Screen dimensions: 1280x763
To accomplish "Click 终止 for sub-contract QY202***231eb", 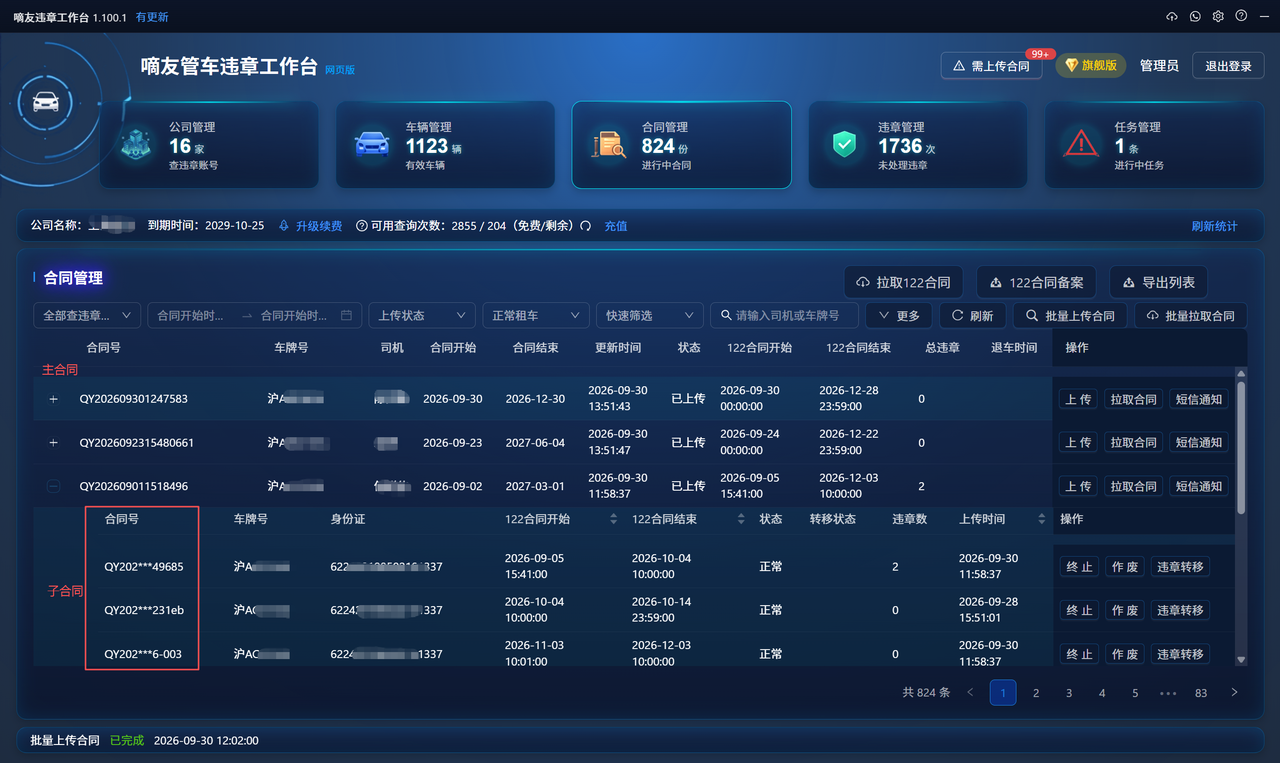I will coord(1079,610).
